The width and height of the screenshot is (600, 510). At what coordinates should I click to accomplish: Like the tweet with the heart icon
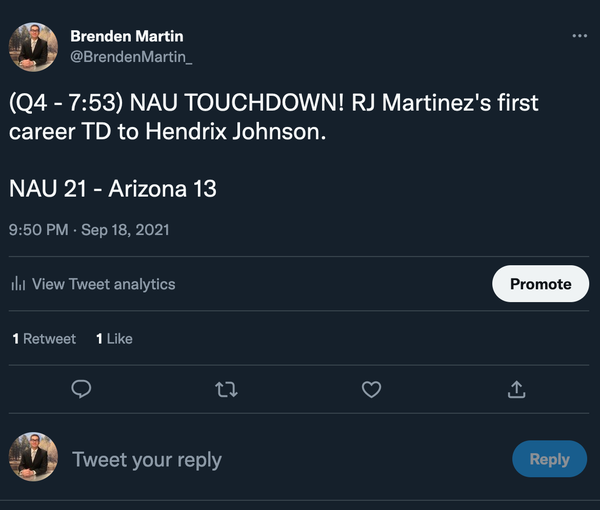pos(371,389)
